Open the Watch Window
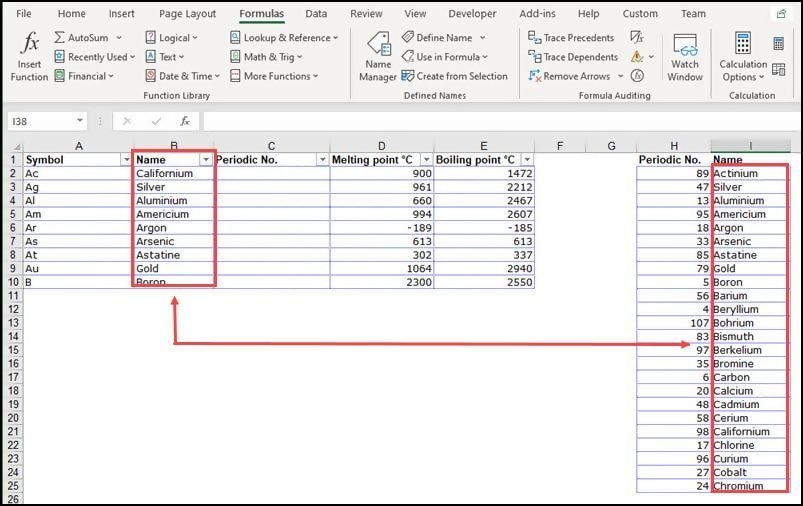The image size is (803, 506). (685, 56)
